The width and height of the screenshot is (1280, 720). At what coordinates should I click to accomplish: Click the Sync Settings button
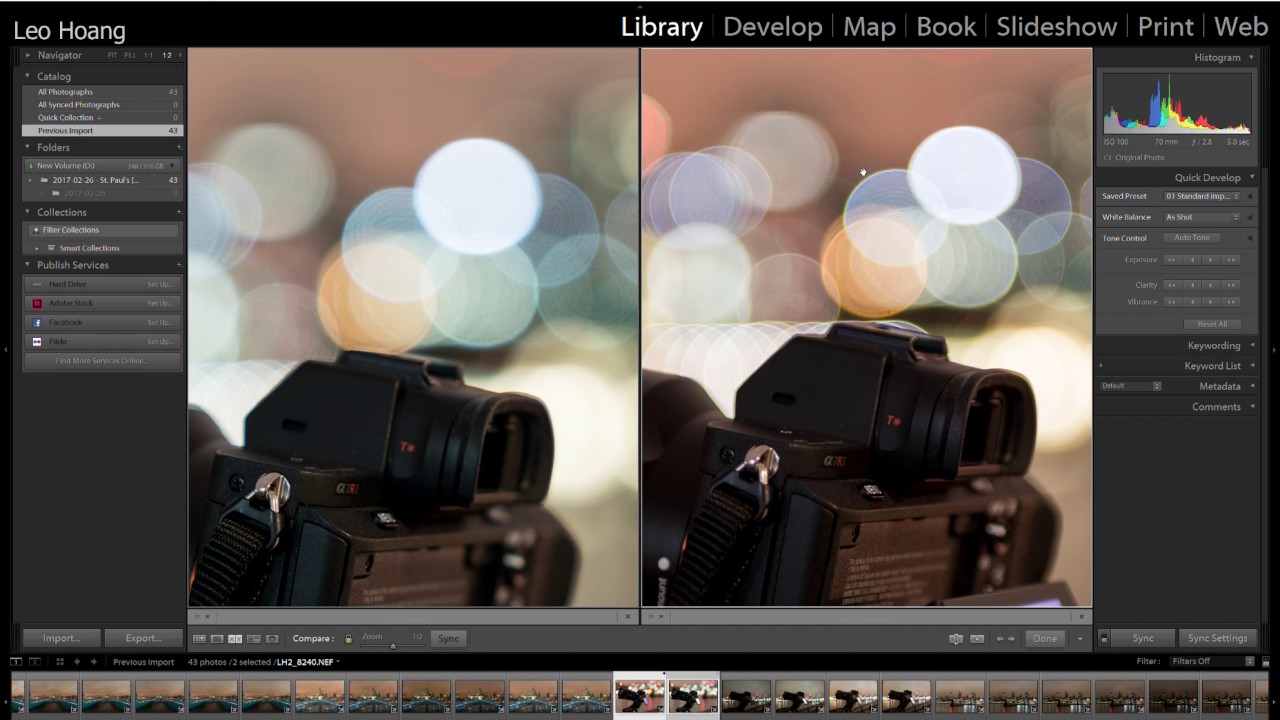[1217, 638]
